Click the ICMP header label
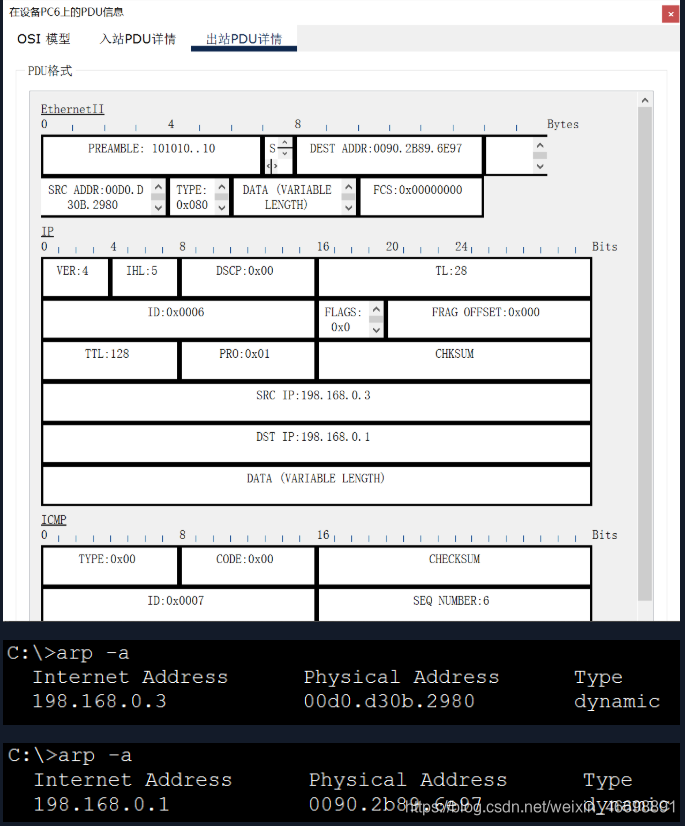The height and width of the screenshot is (826, 685). [x=54, y=519]
